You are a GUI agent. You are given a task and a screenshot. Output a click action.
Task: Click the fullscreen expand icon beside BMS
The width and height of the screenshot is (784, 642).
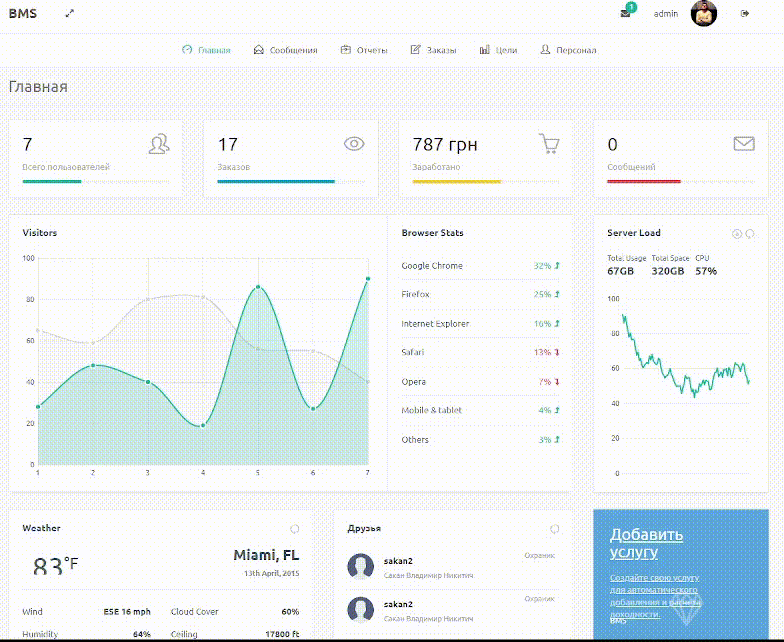[70, 14]
